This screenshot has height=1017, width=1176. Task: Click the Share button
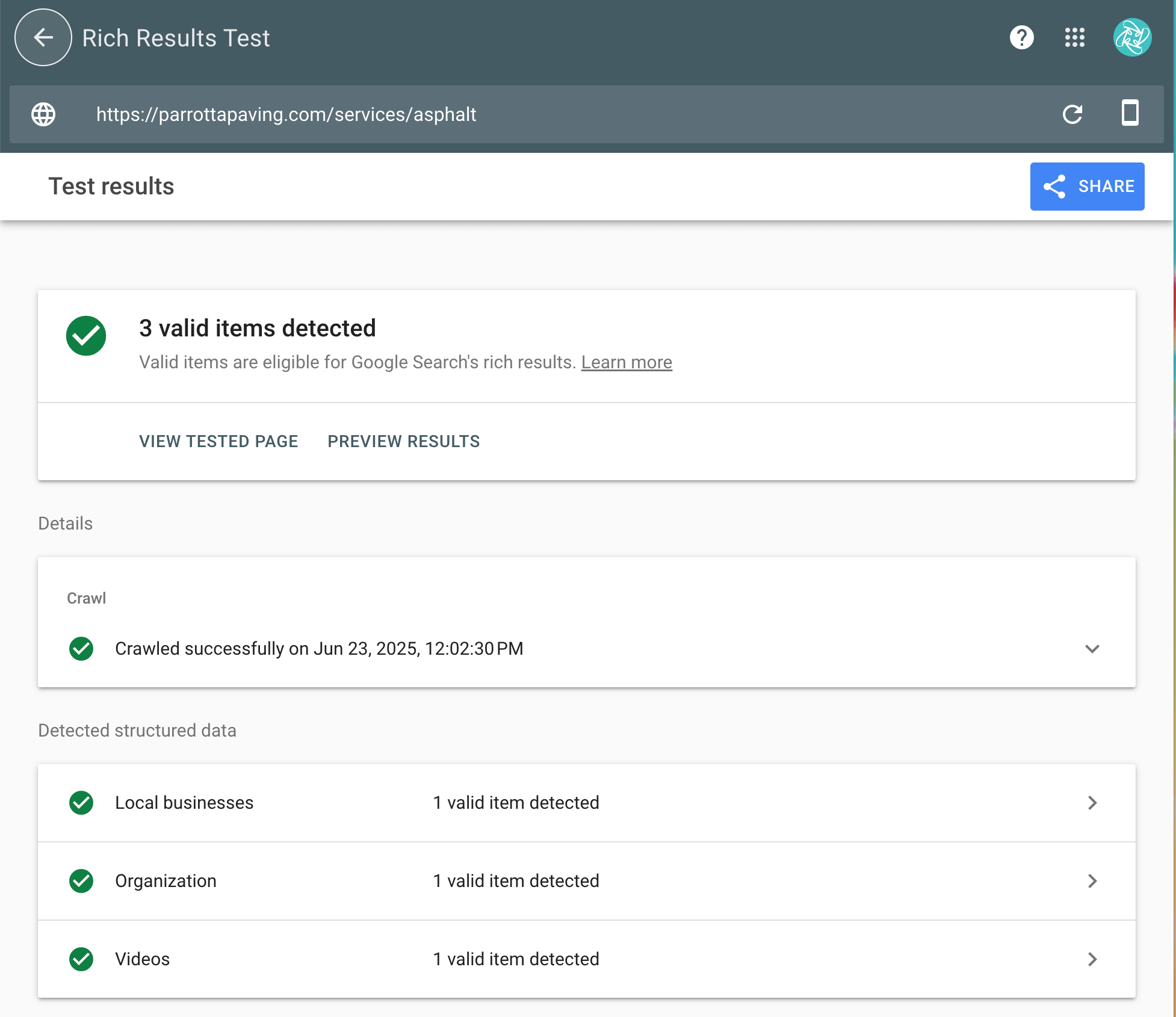click(x=1087, y=187)
